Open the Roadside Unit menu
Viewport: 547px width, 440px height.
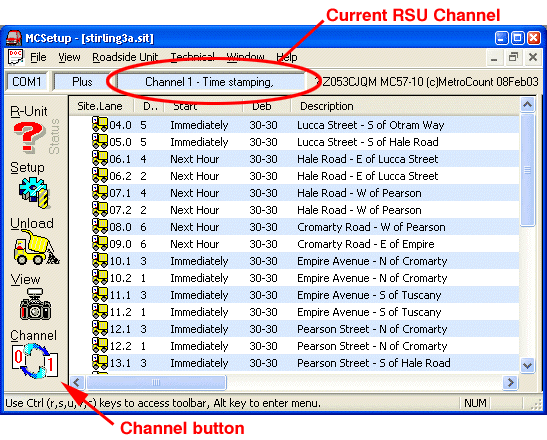pyautogui.click(x=125, y=57)
